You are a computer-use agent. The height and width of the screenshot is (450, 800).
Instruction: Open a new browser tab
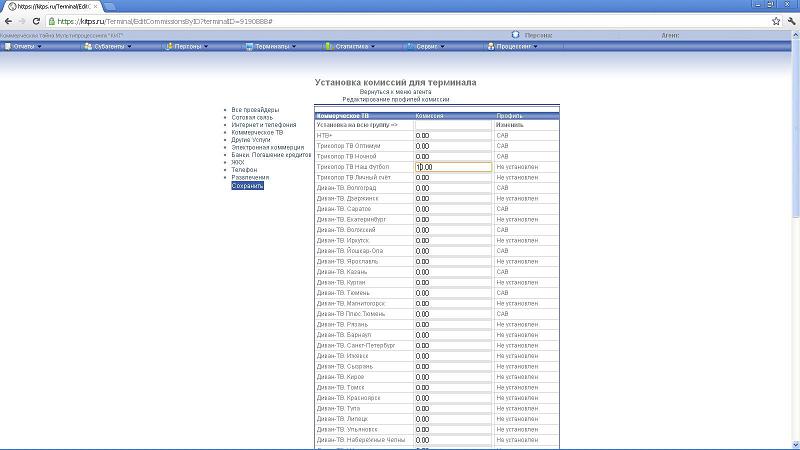109,7
